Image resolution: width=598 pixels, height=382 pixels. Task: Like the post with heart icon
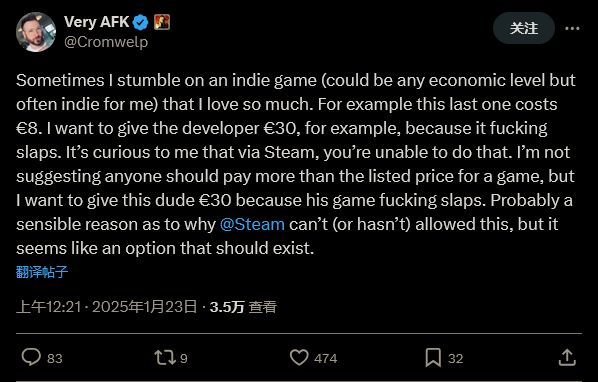tap(299, 358)
